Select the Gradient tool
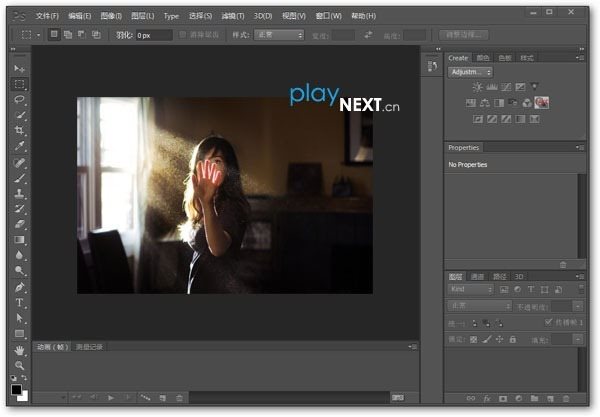The image size is (600, 417). tap(20, 240)
